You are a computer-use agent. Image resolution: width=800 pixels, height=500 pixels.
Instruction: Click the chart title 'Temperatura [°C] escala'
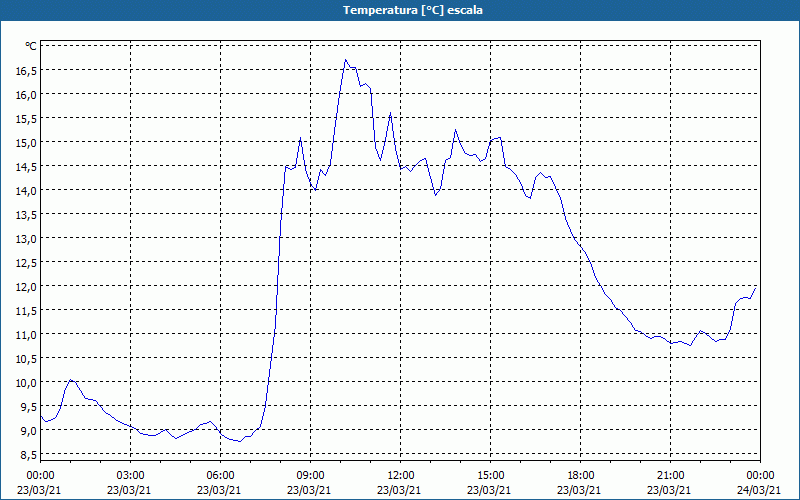coord(413,10)
